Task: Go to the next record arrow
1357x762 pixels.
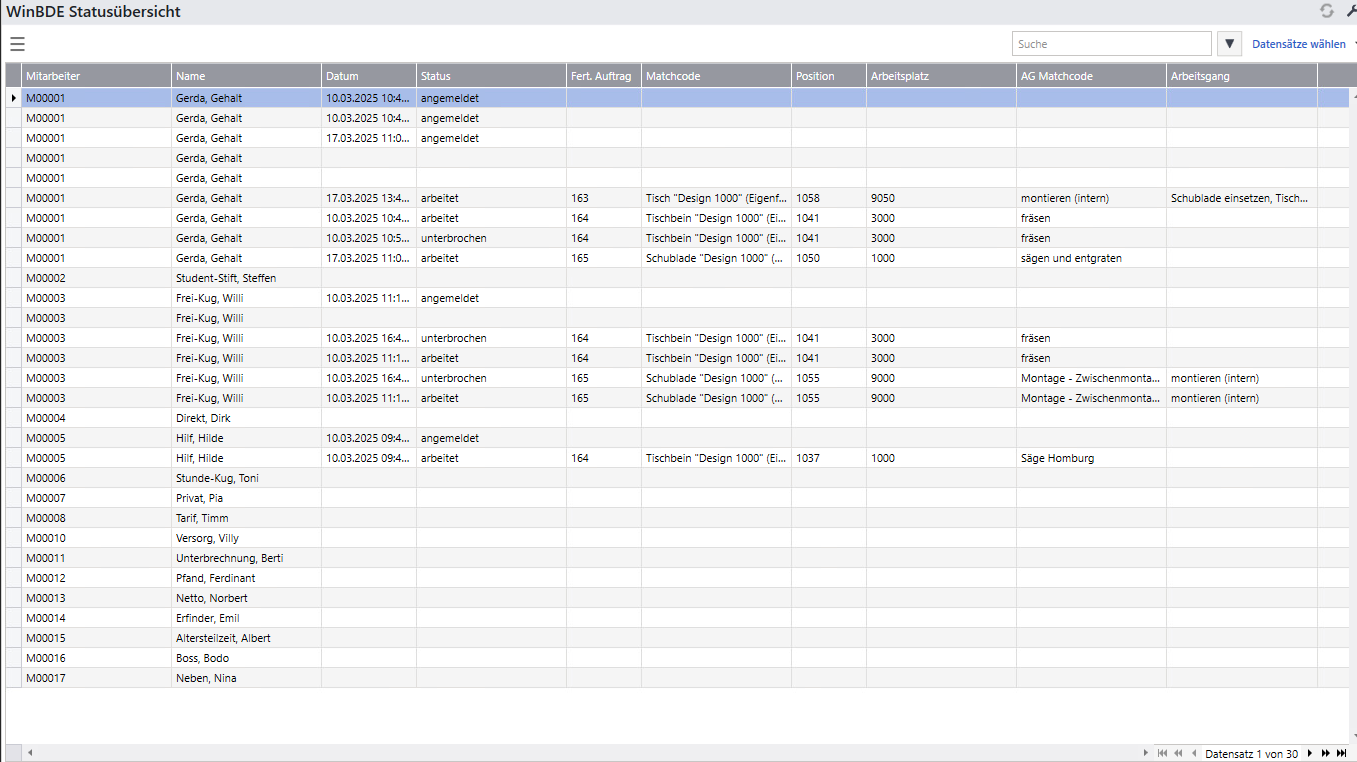Action: [1310, 753]
